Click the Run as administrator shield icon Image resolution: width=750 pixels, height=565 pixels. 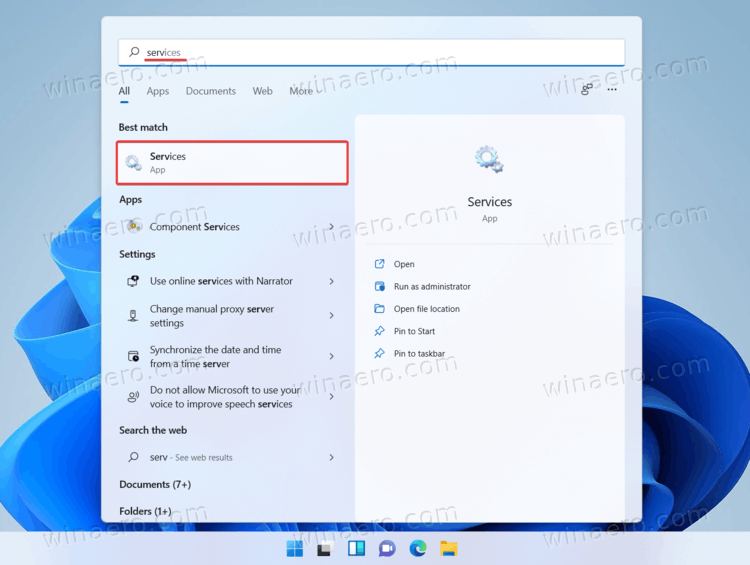click(x=379, y=286)
